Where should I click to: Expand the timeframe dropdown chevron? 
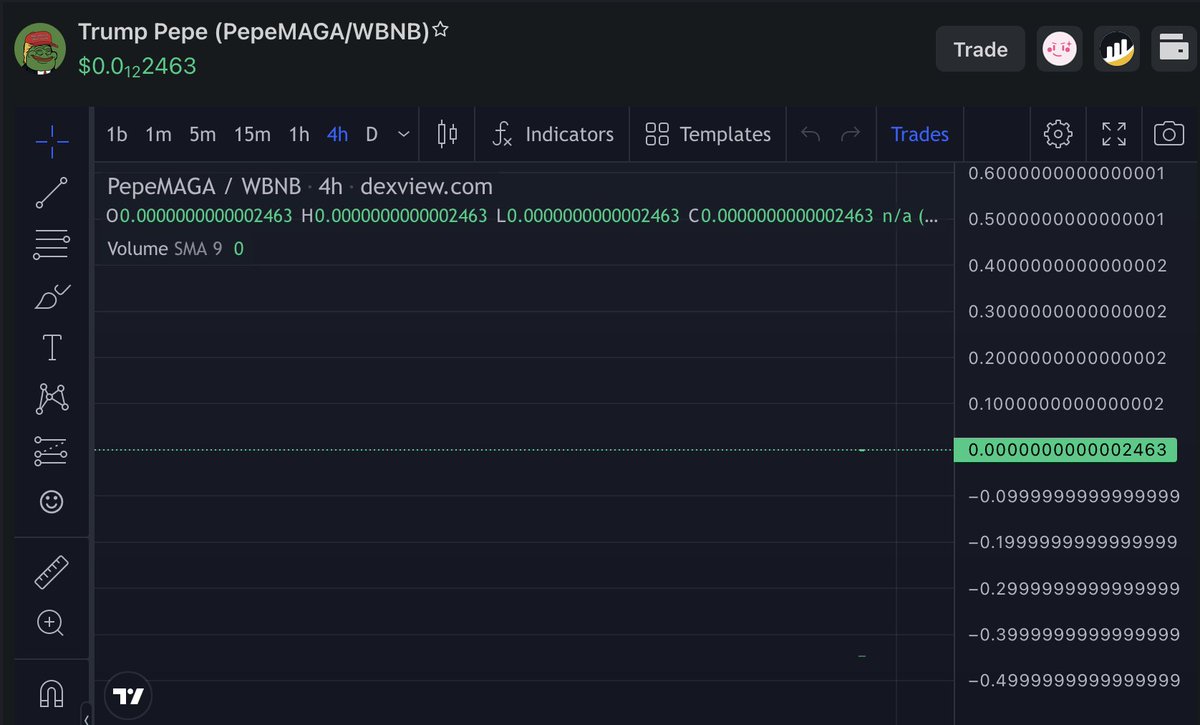404,134
